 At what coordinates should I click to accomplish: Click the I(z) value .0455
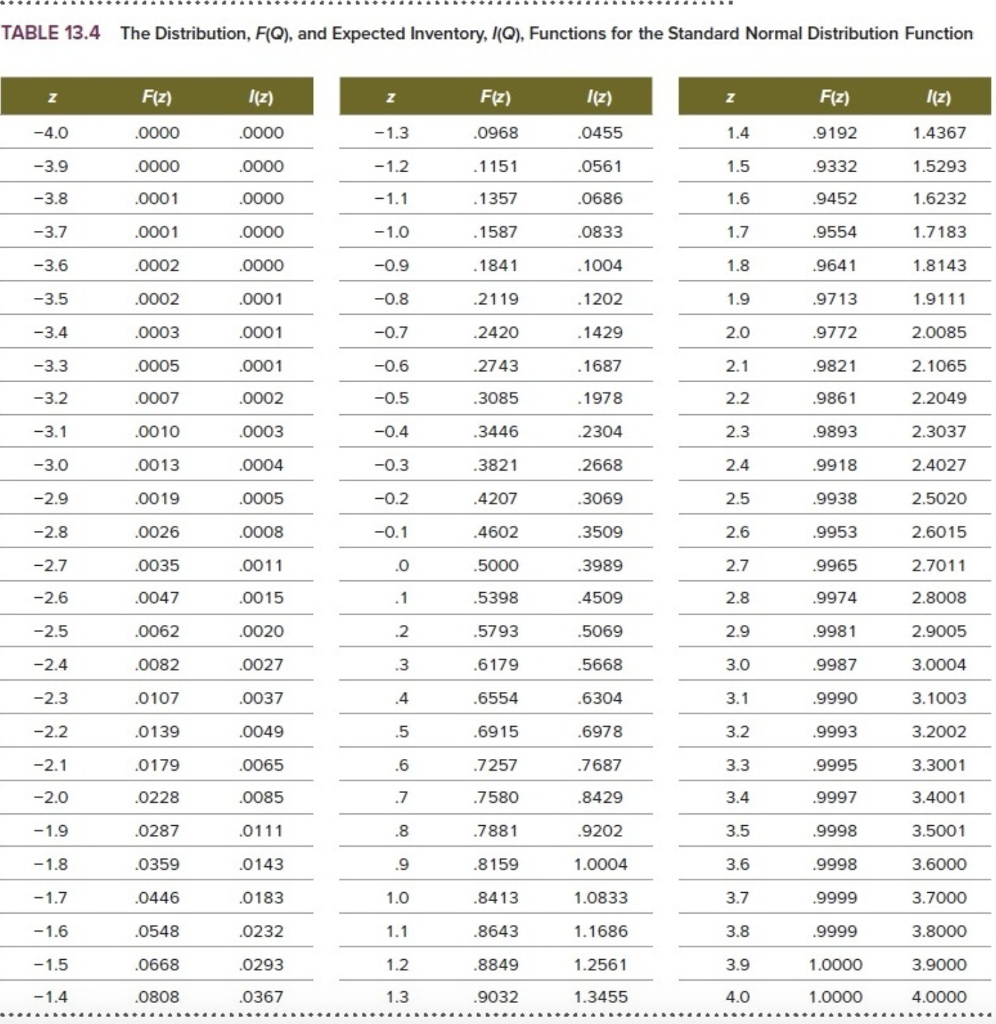coord(600,133)
